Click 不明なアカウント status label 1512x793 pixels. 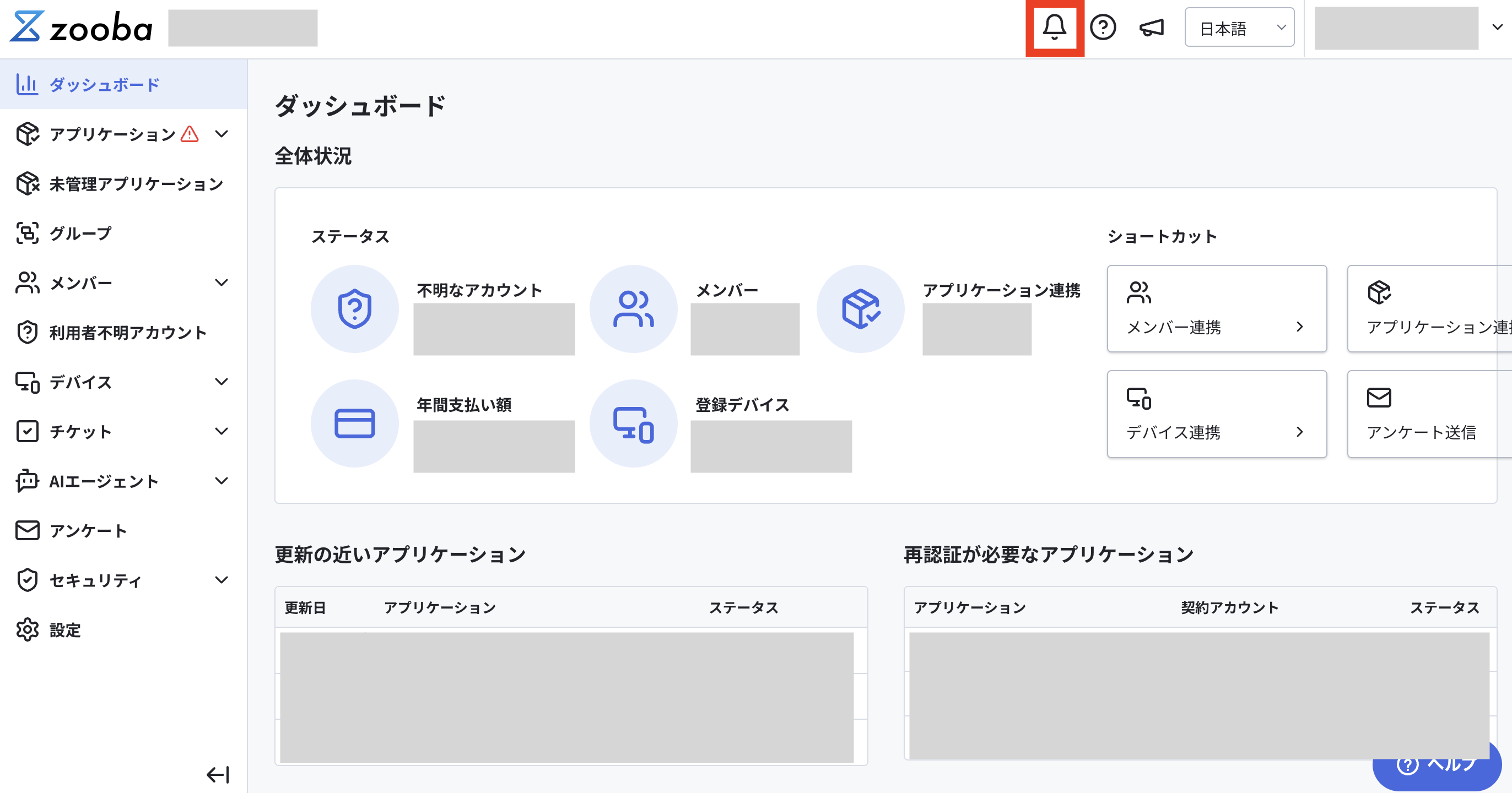479,290
